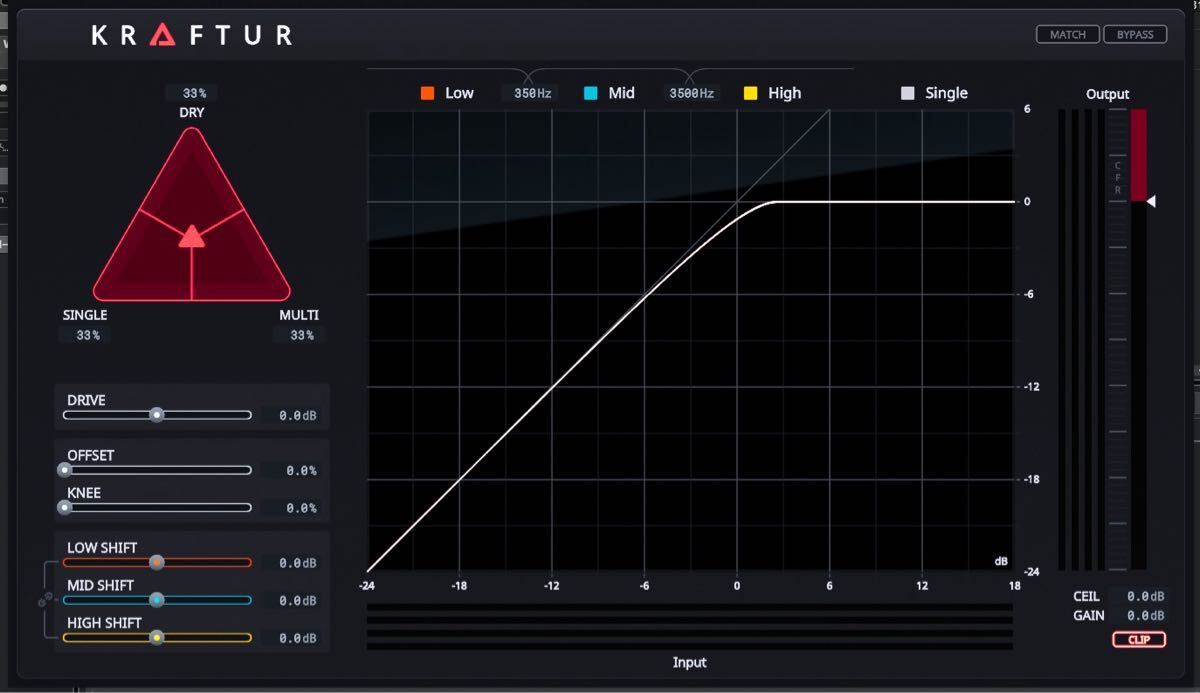Click the Low band label
The height and width of the screenshot is (693, 1200).
459,93
